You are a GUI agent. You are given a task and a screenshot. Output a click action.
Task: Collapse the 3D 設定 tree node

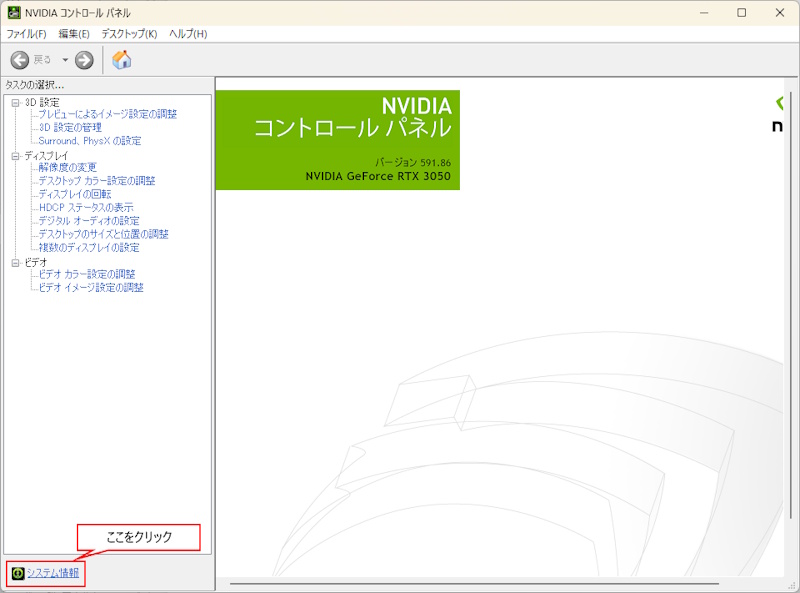15,102
